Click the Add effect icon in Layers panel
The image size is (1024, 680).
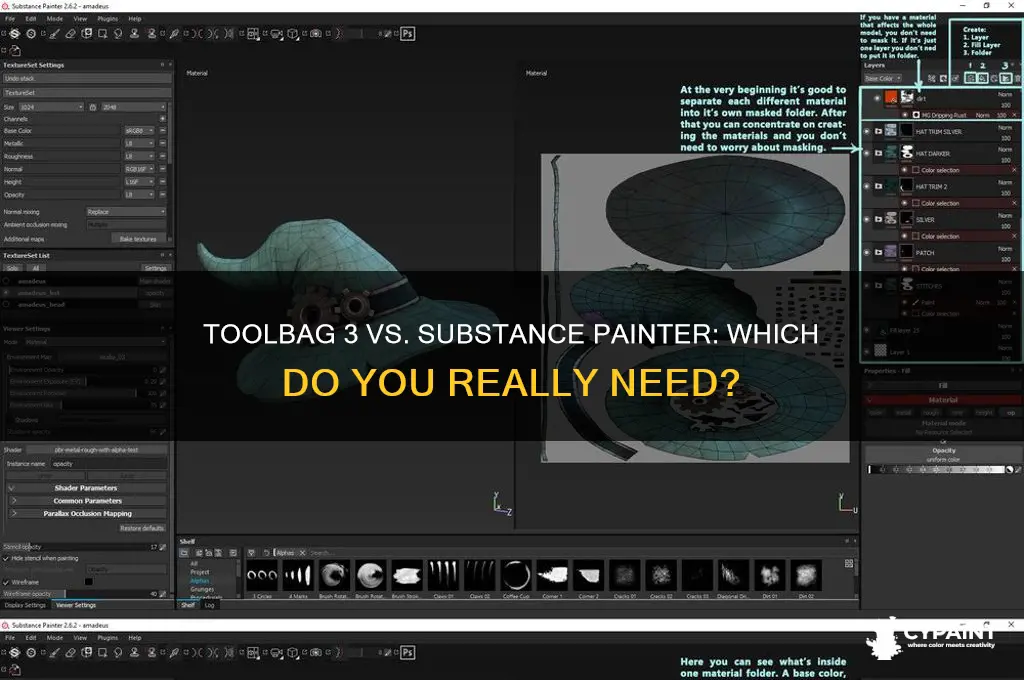(x=932, y=78)
